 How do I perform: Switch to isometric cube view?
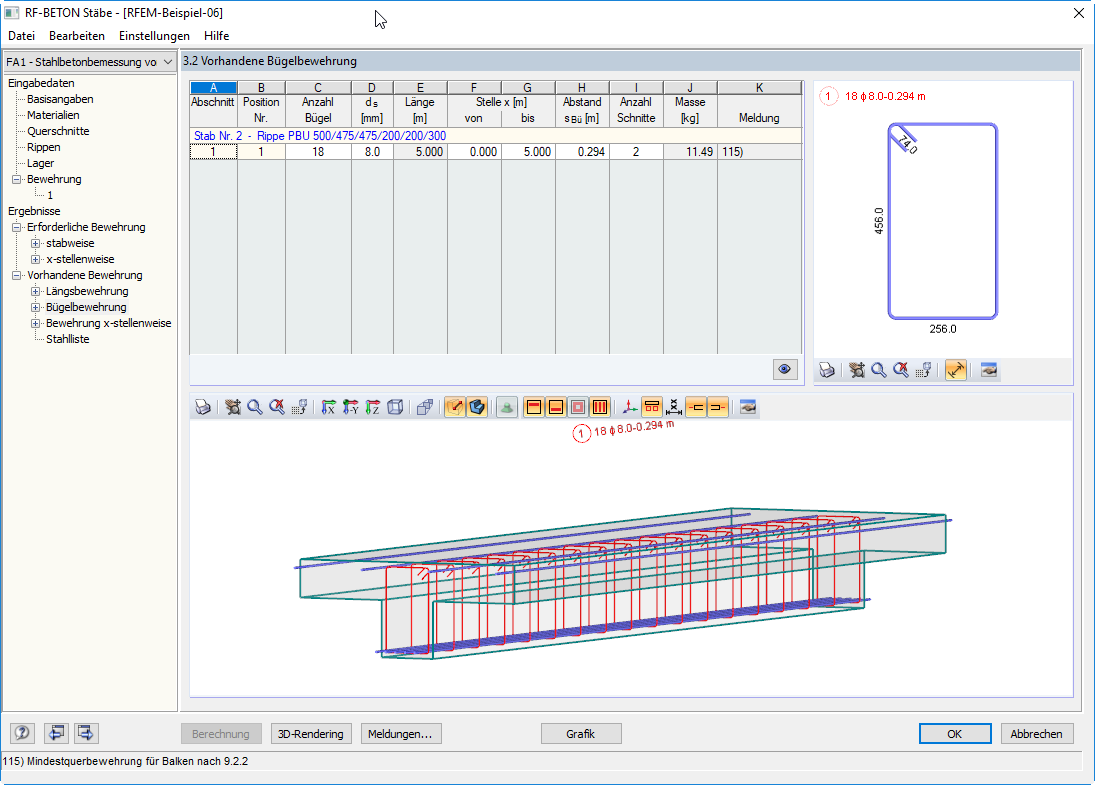(395, 407)
